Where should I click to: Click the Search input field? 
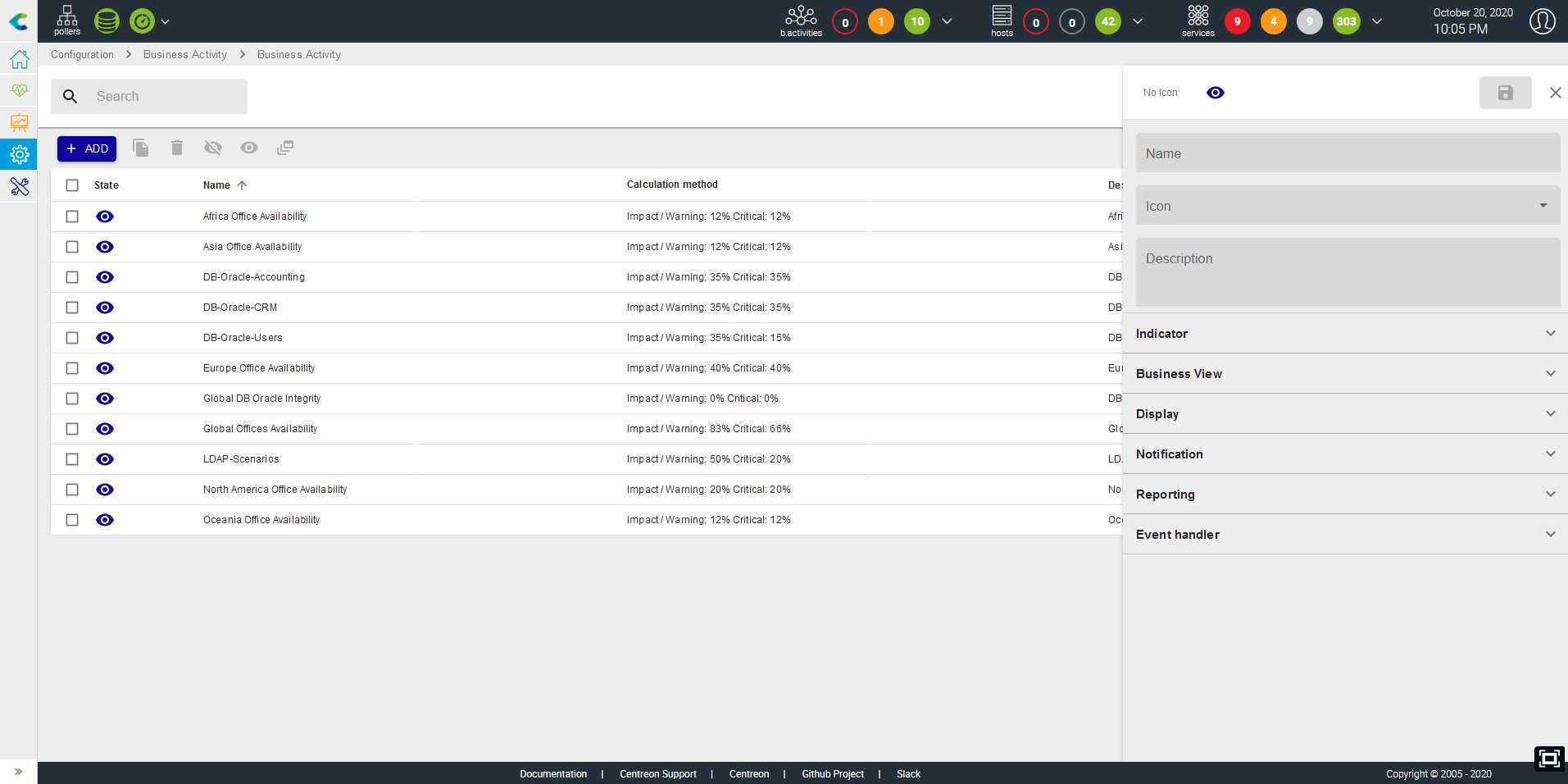164,97
